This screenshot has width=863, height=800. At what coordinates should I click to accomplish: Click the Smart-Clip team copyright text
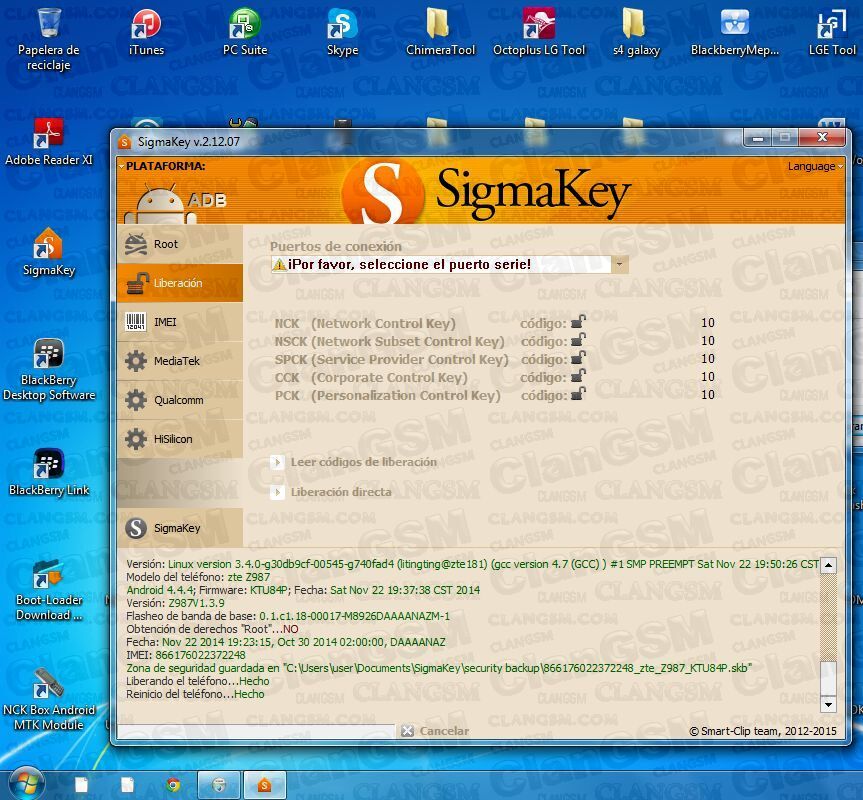click(x=763, y=731)
